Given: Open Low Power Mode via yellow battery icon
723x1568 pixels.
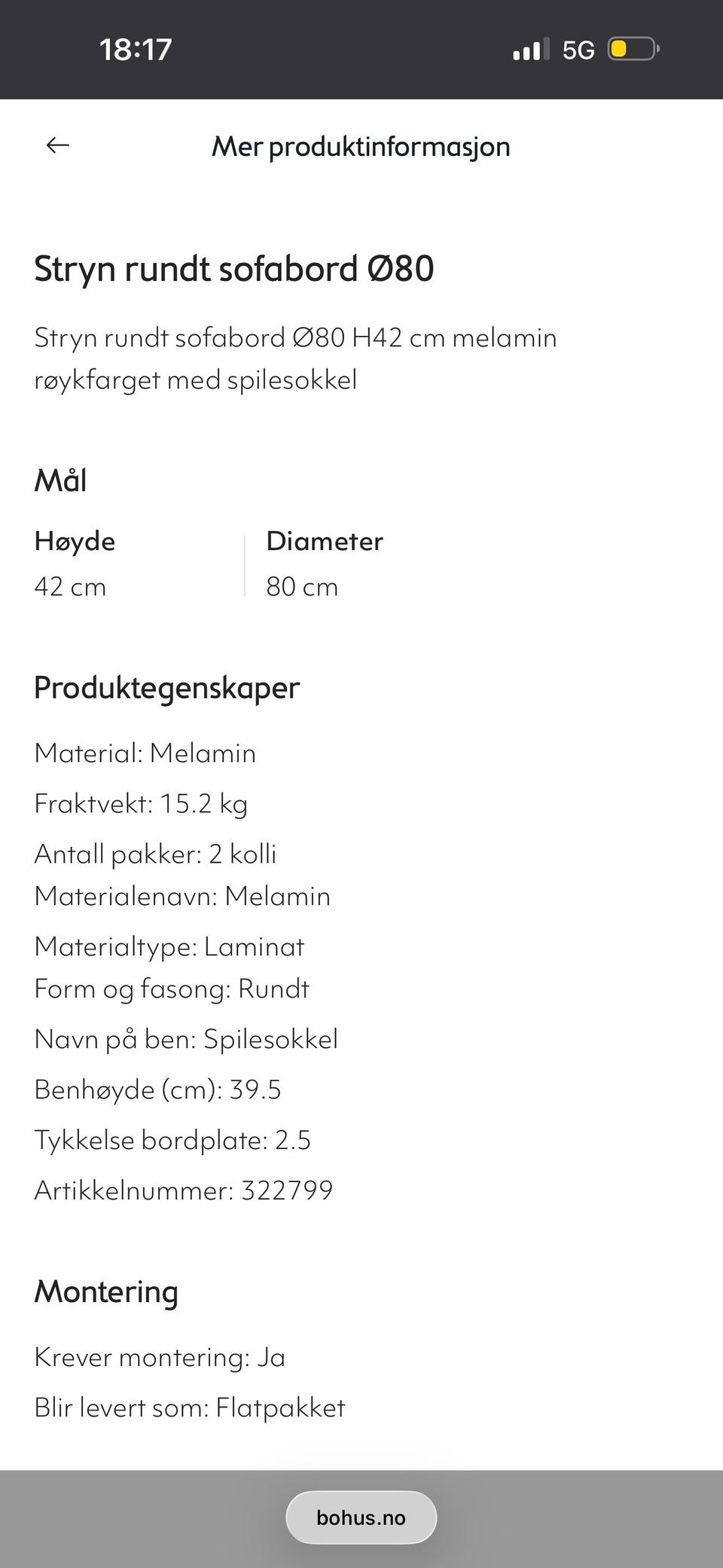Looking at the screenshot, I should click(619, 48).
